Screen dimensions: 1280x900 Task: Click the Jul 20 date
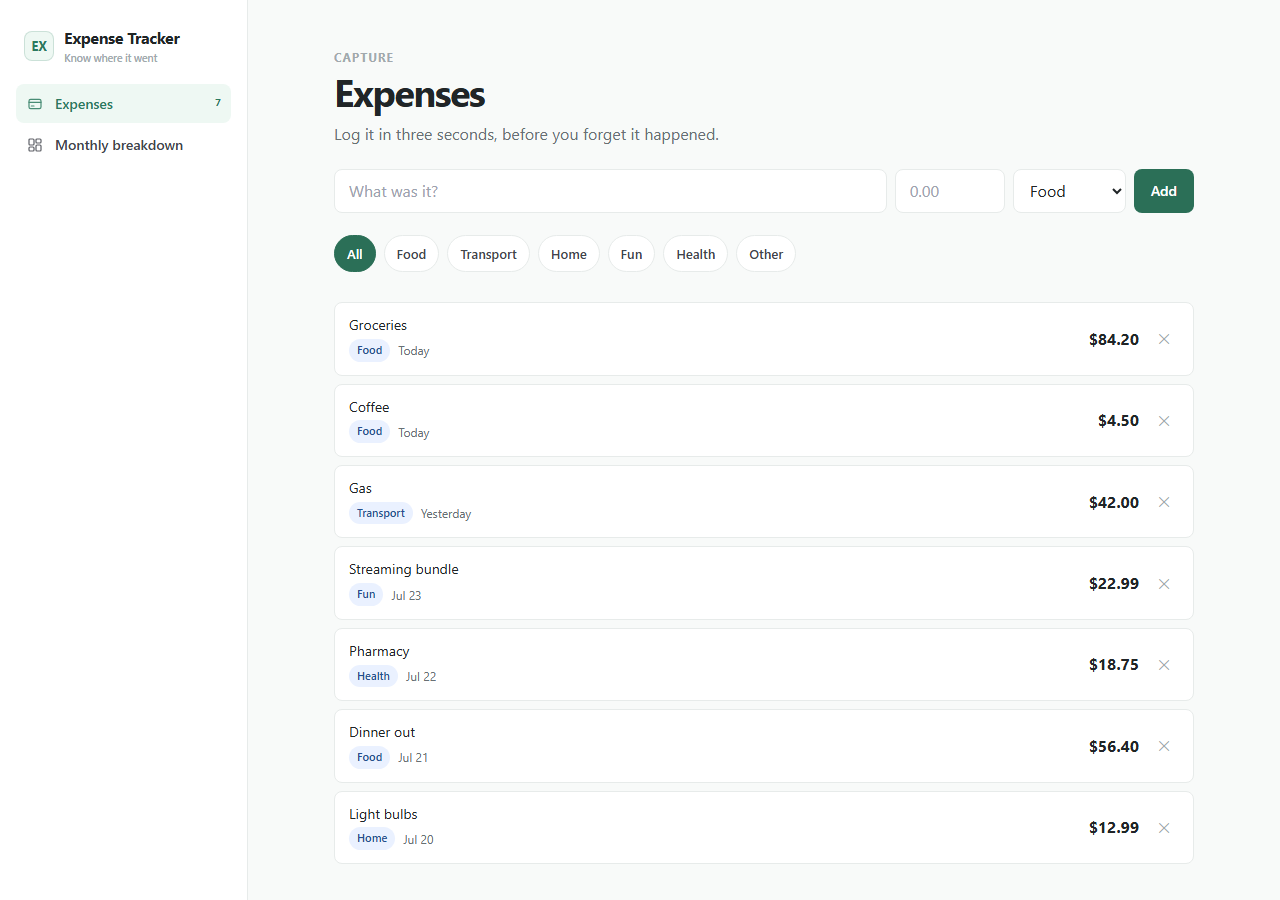click(418, 840)
